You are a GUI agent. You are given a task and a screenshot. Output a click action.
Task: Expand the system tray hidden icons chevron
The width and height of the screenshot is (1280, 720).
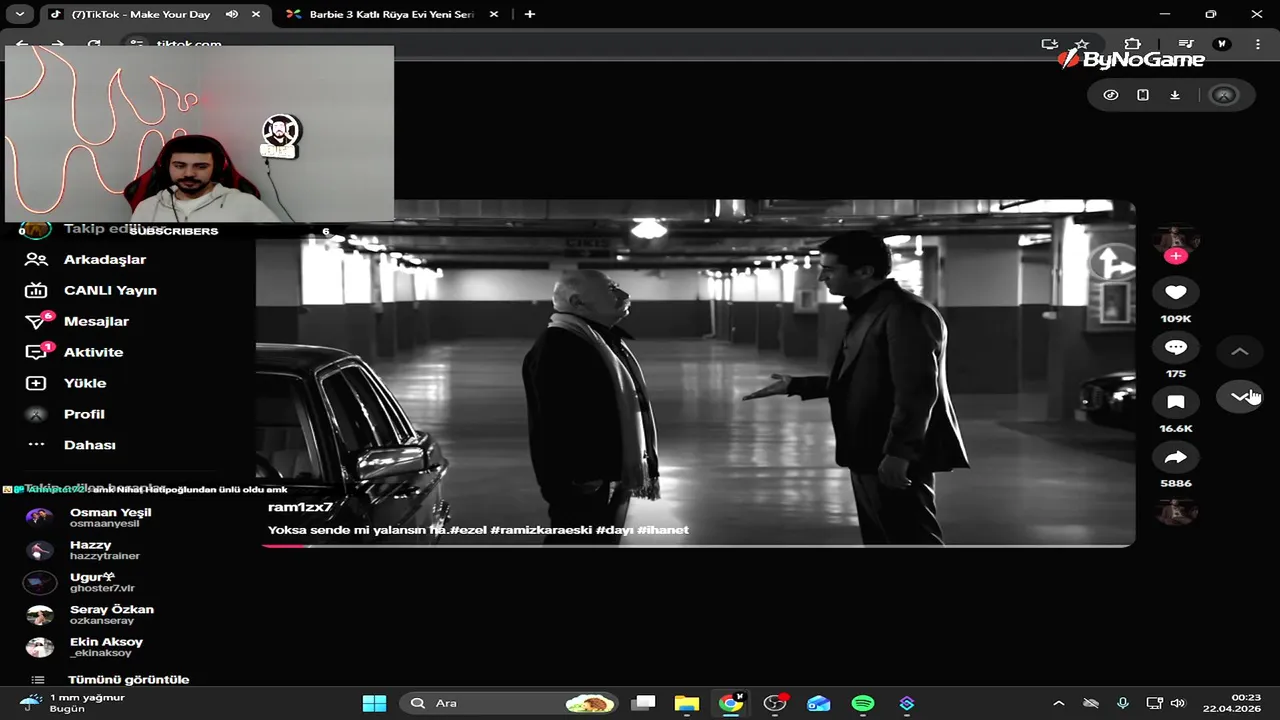coord(1059,703)
